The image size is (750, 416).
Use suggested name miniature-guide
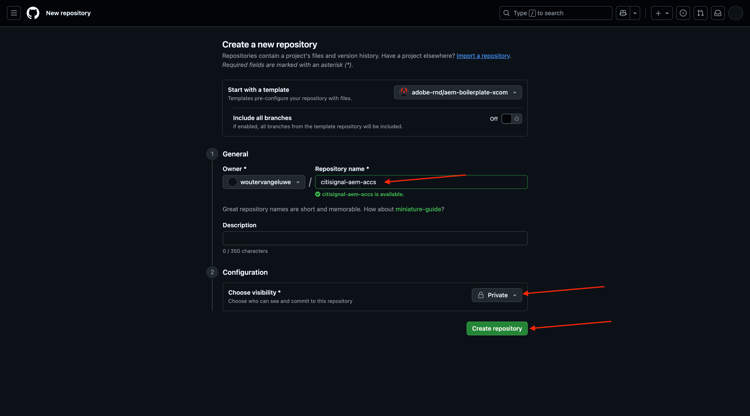pyautogui.click(x=419, y=209)
